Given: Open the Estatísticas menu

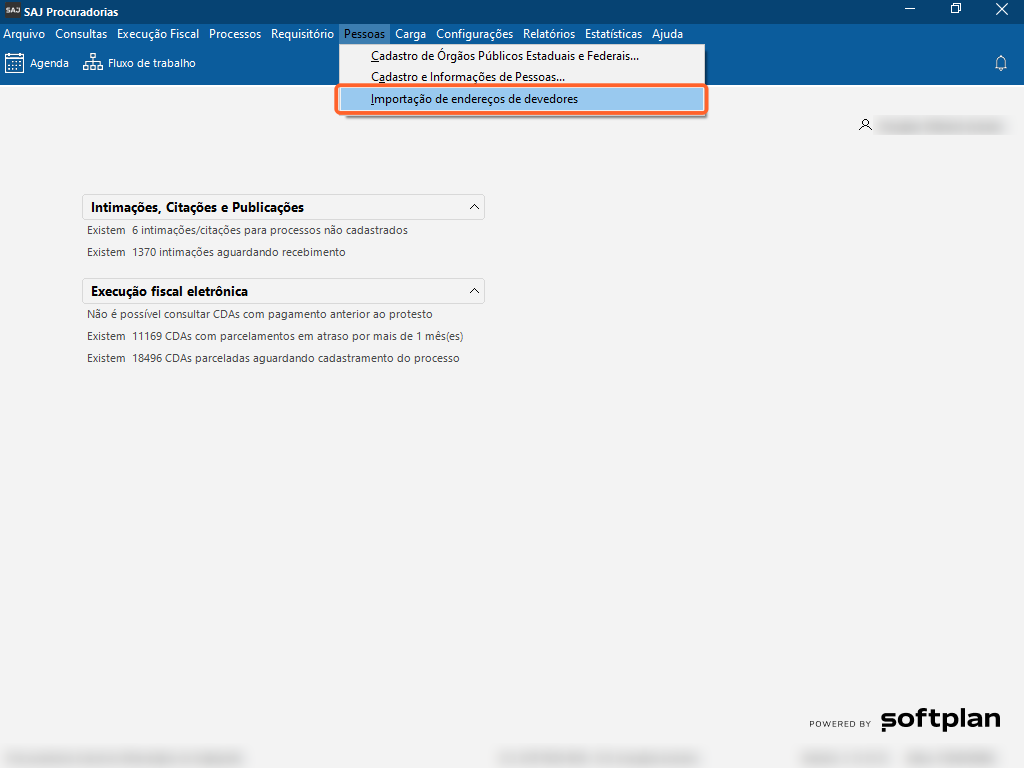Looking at the screenshot, I should (613, 34).
